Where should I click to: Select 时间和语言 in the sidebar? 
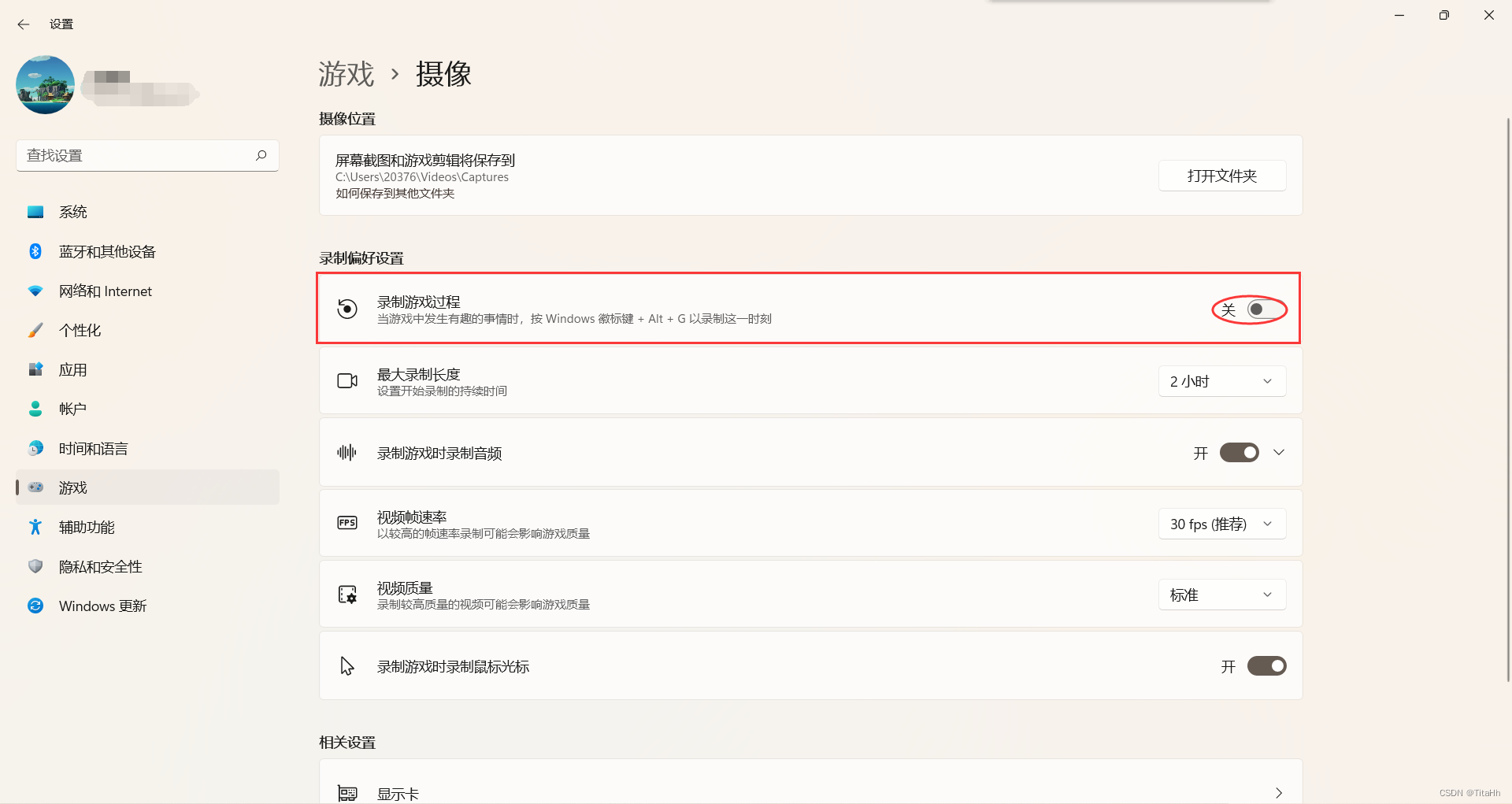coord(147,448)
